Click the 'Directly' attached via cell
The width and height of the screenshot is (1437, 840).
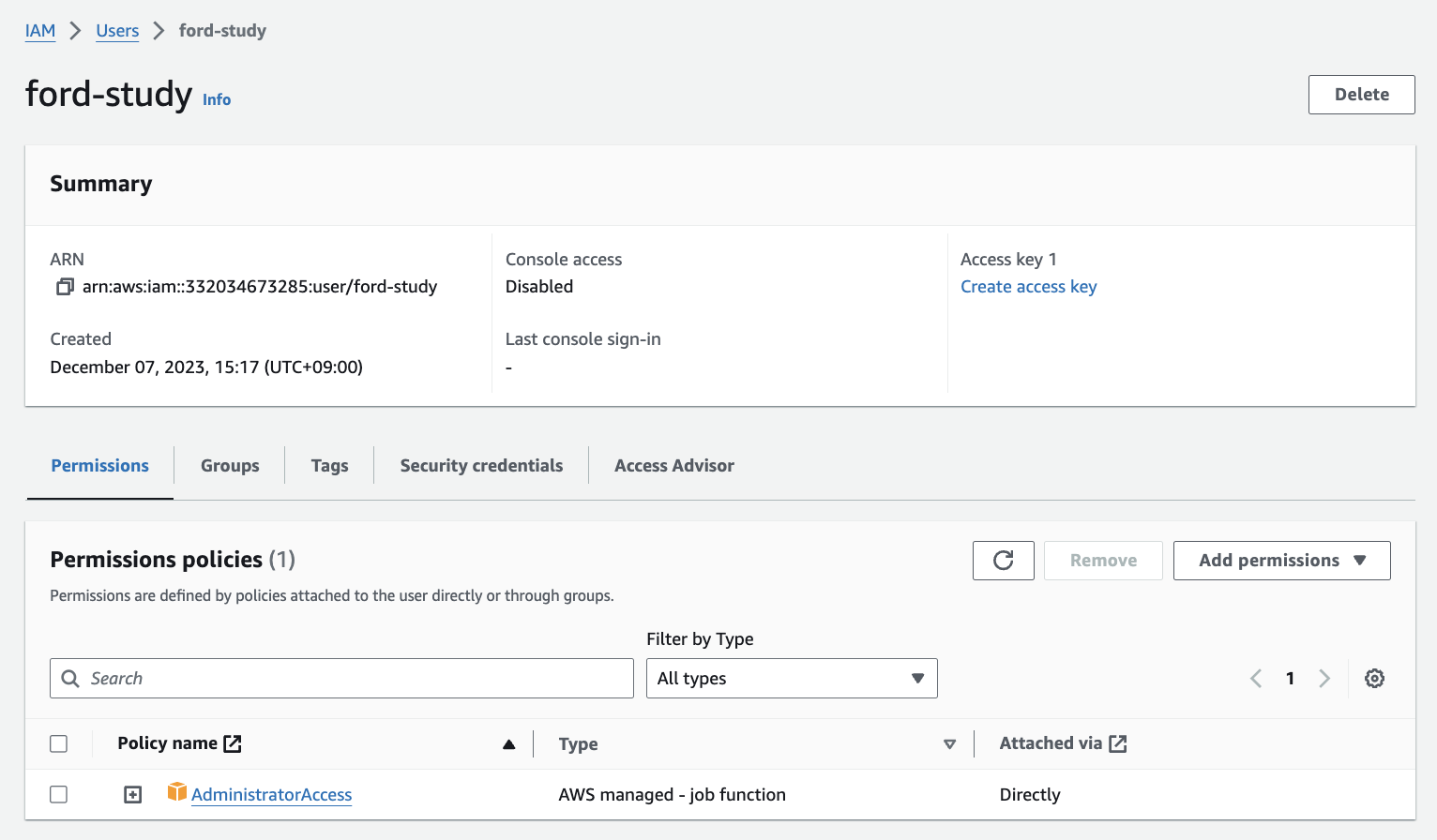(x=1030, y=795)
